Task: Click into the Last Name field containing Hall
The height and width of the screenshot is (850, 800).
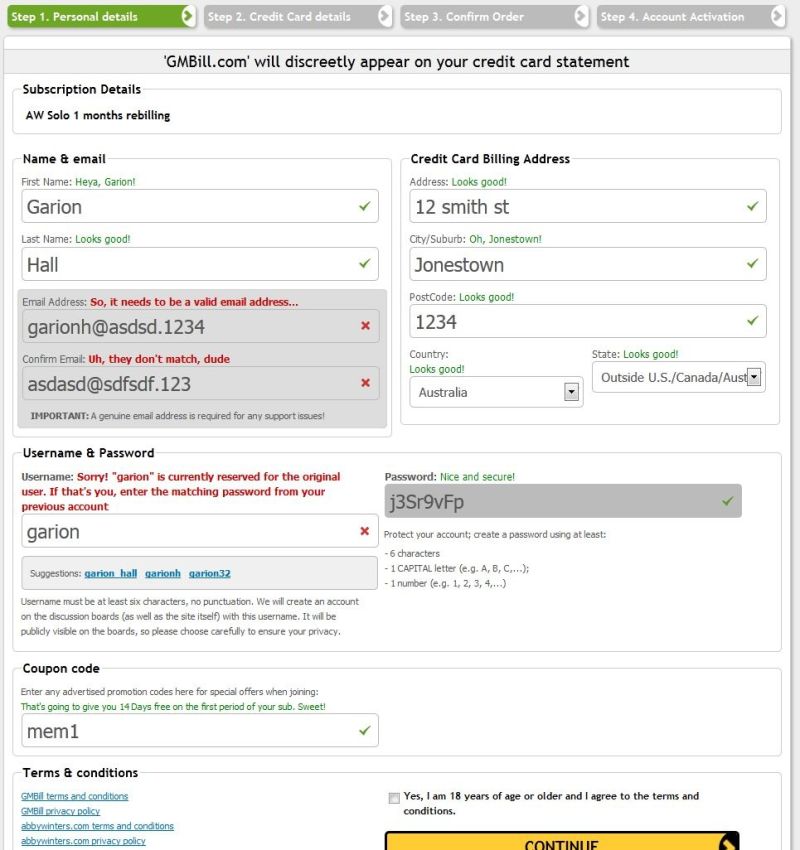Action: 200,264
